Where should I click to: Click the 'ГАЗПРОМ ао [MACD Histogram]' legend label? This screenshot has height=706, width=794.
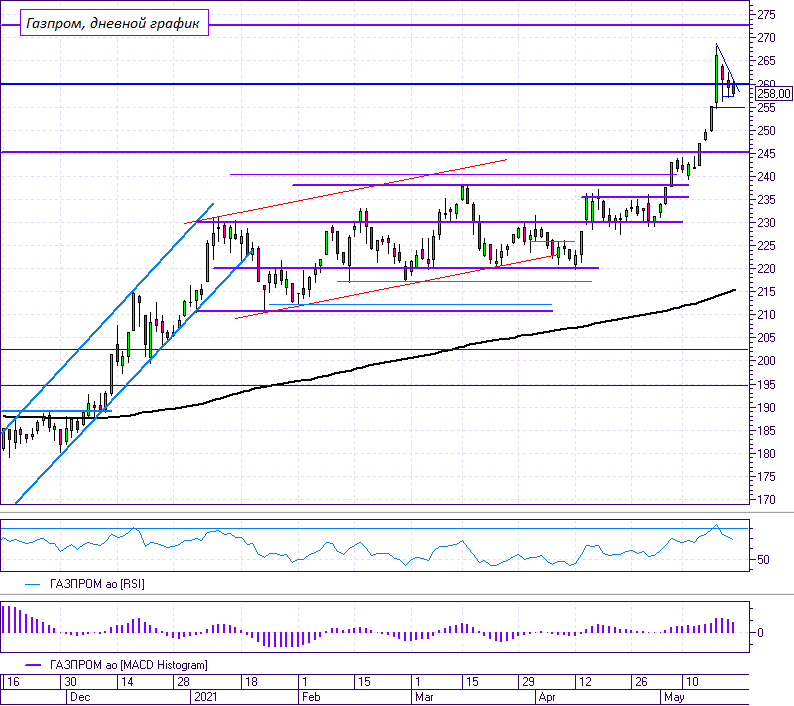(x=129, y=665)
